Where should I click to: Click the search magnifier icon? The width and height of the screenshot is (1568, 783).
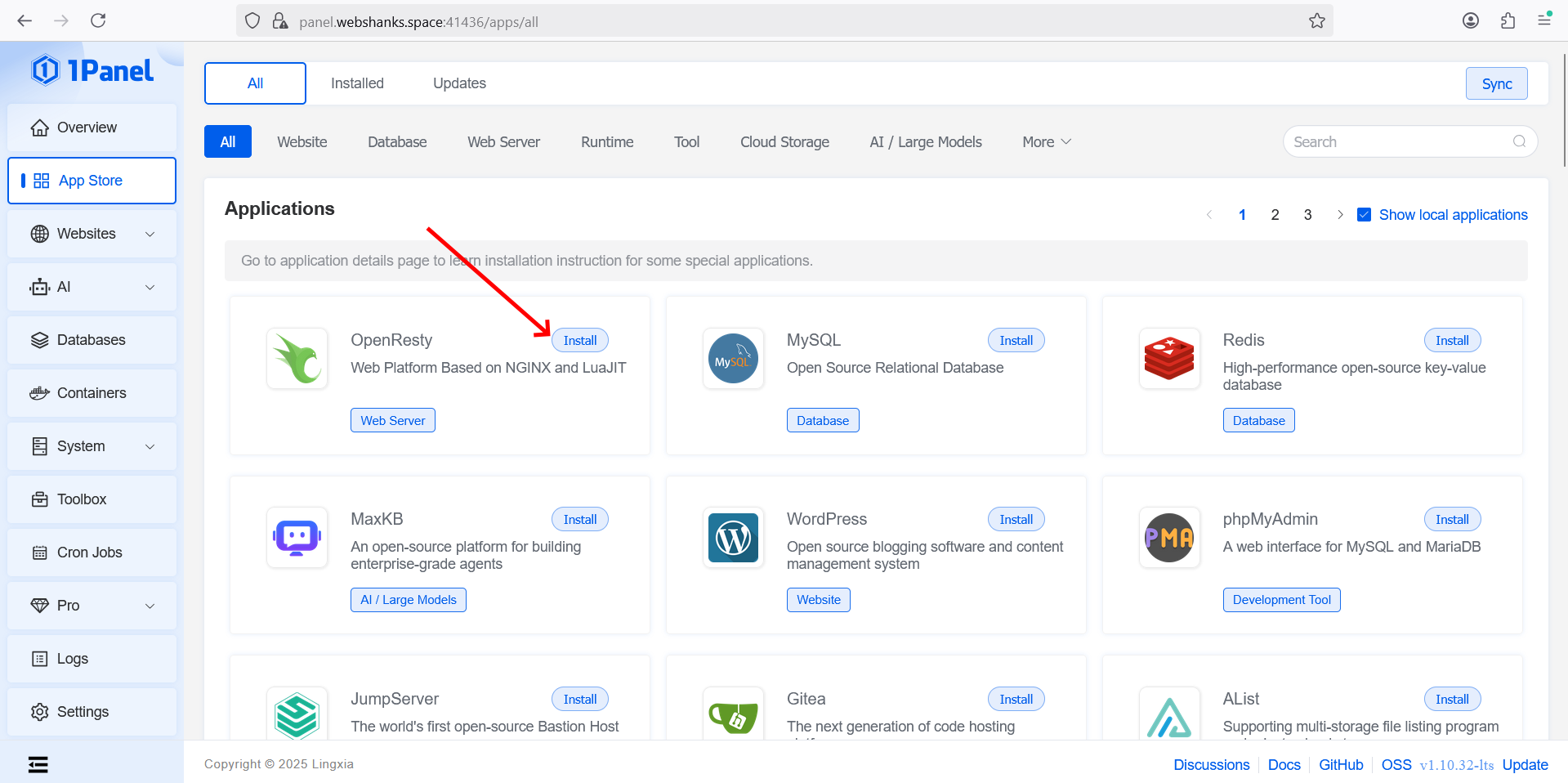pos(1519,141)
